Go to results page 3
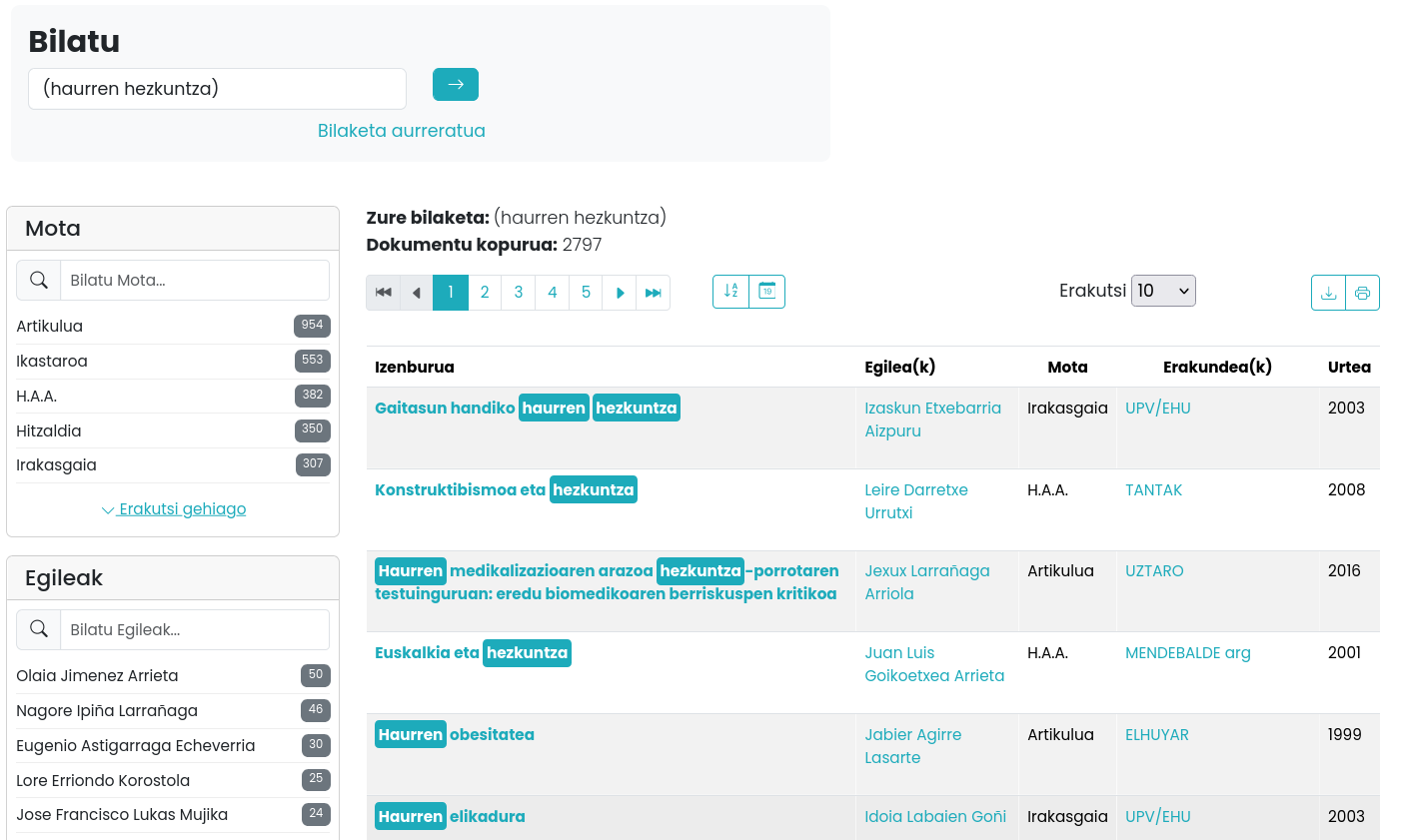1401x840 pixels. (x=519, y=293)
